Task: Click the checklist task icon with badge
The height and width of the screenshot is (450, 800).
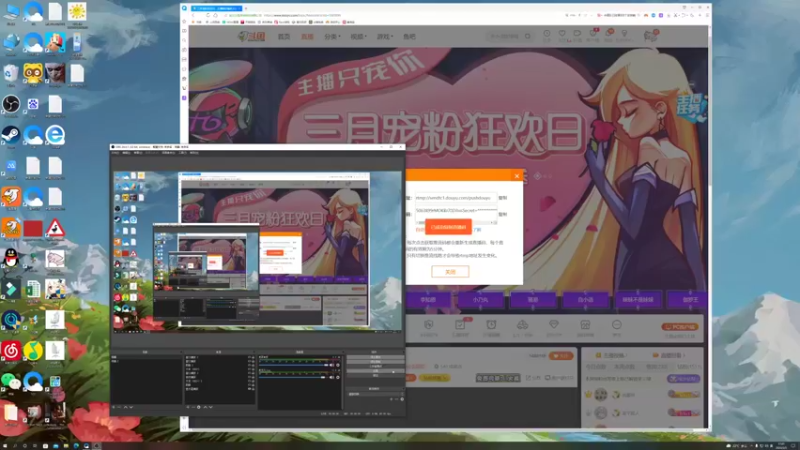Action: (x=460, y=325)
